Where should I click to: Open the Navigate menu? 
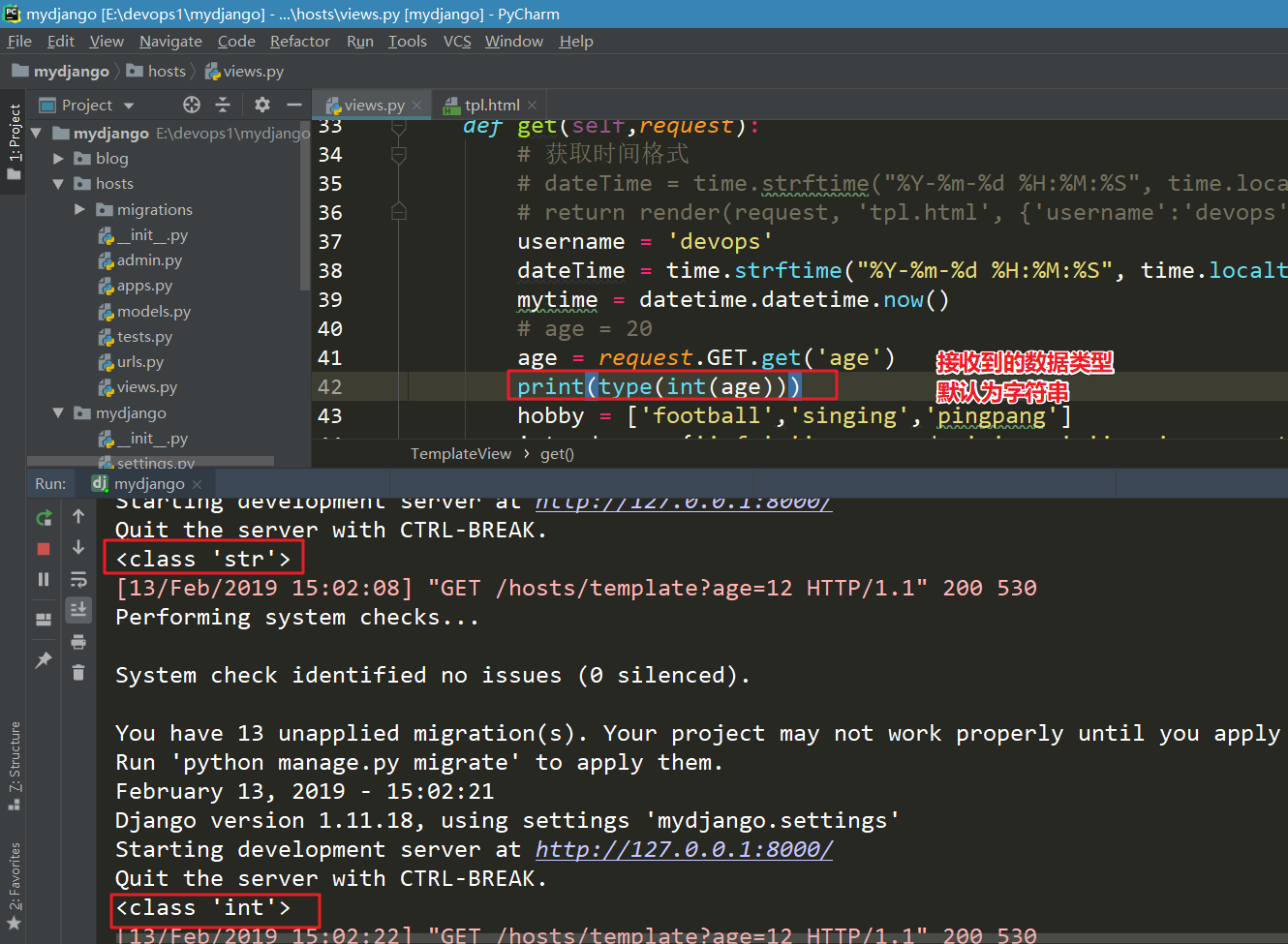coord(170,41)
